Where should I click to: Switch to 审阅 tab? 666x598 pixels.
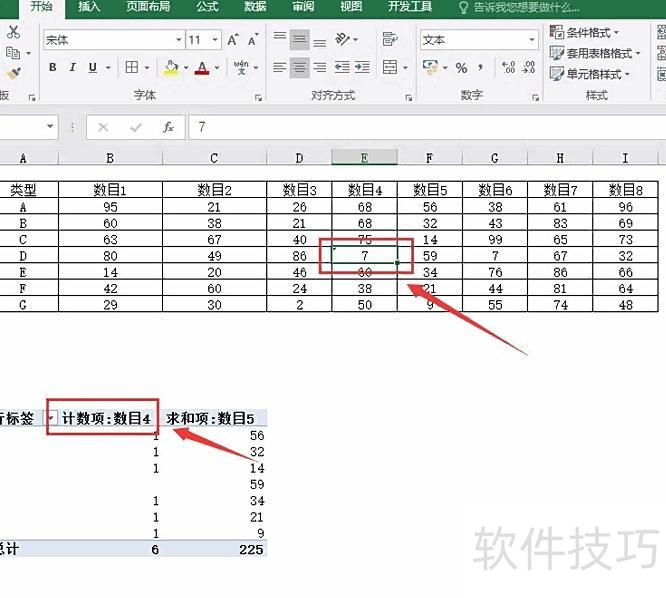tap(303, 6)
